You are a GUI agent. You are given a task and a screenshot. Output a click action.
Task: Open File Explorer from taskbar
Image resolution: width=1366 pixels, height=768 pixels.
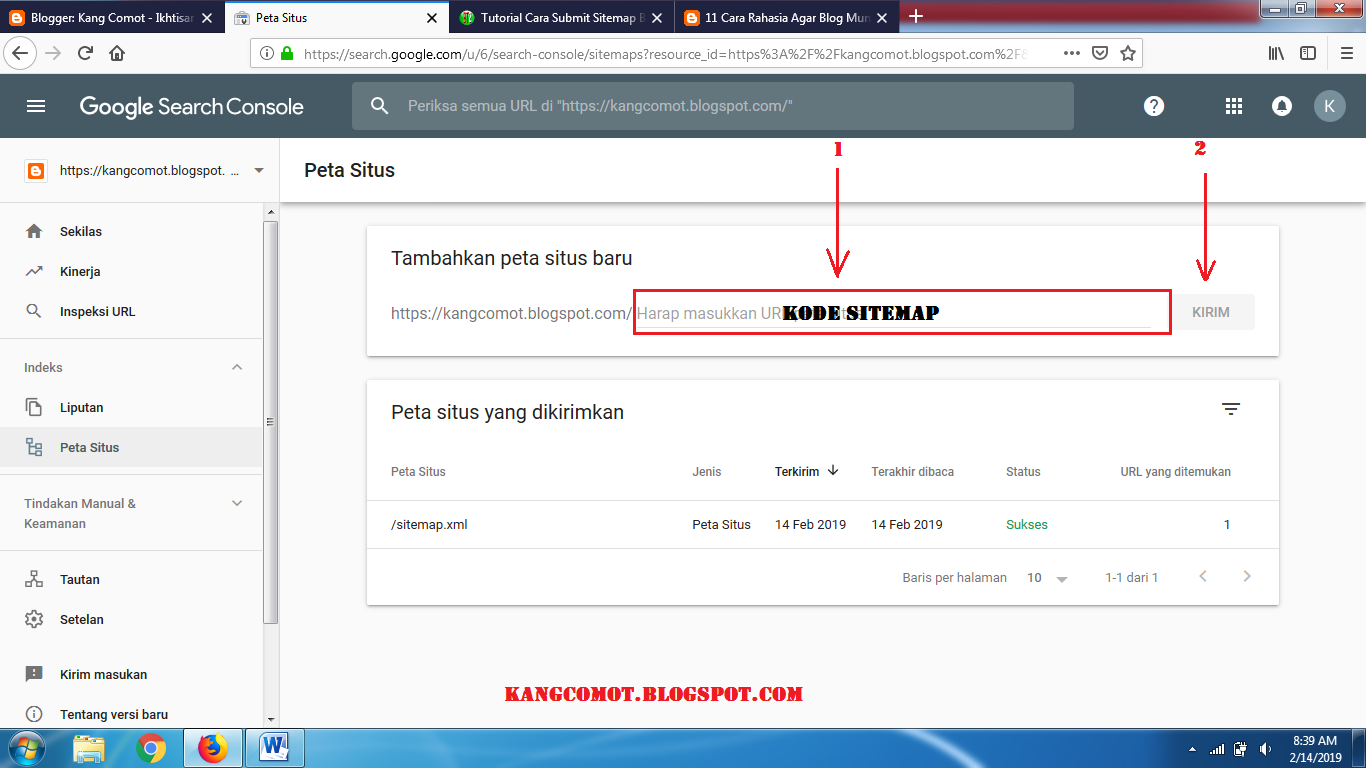point(89,748)
